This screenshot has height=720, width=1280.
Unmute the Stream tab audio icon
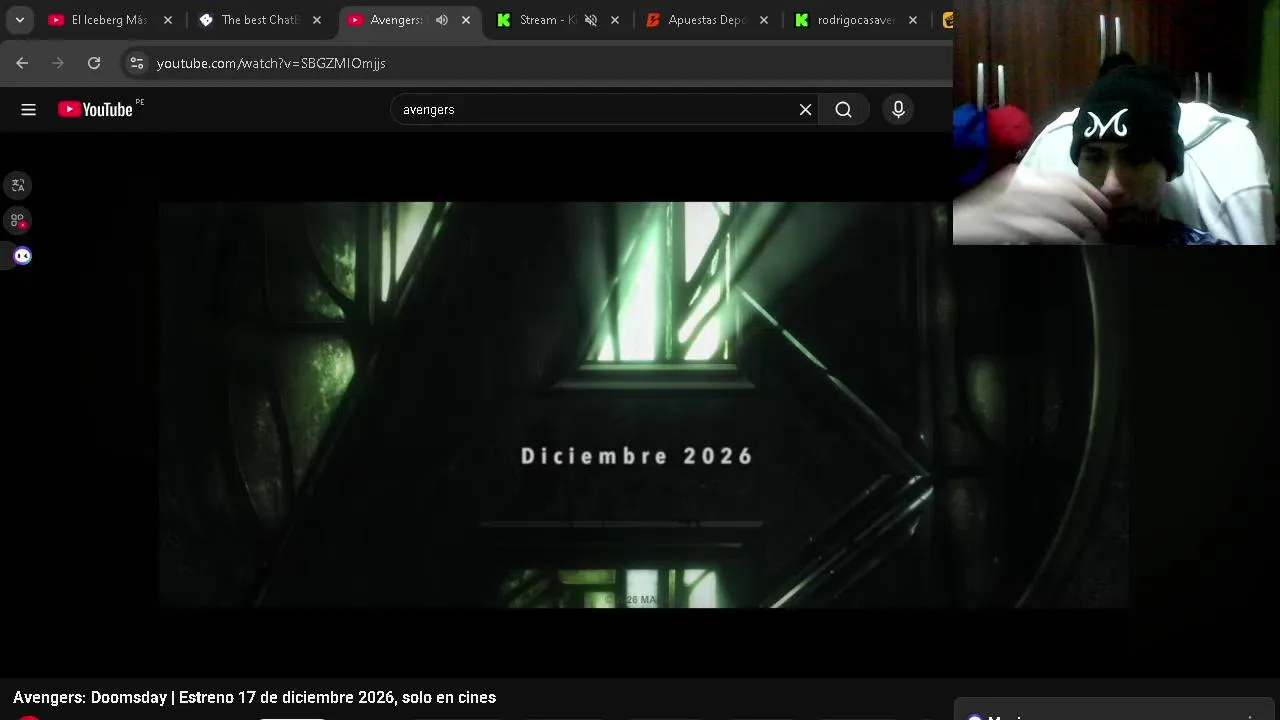pyautogui.click(x=591, y=20)
